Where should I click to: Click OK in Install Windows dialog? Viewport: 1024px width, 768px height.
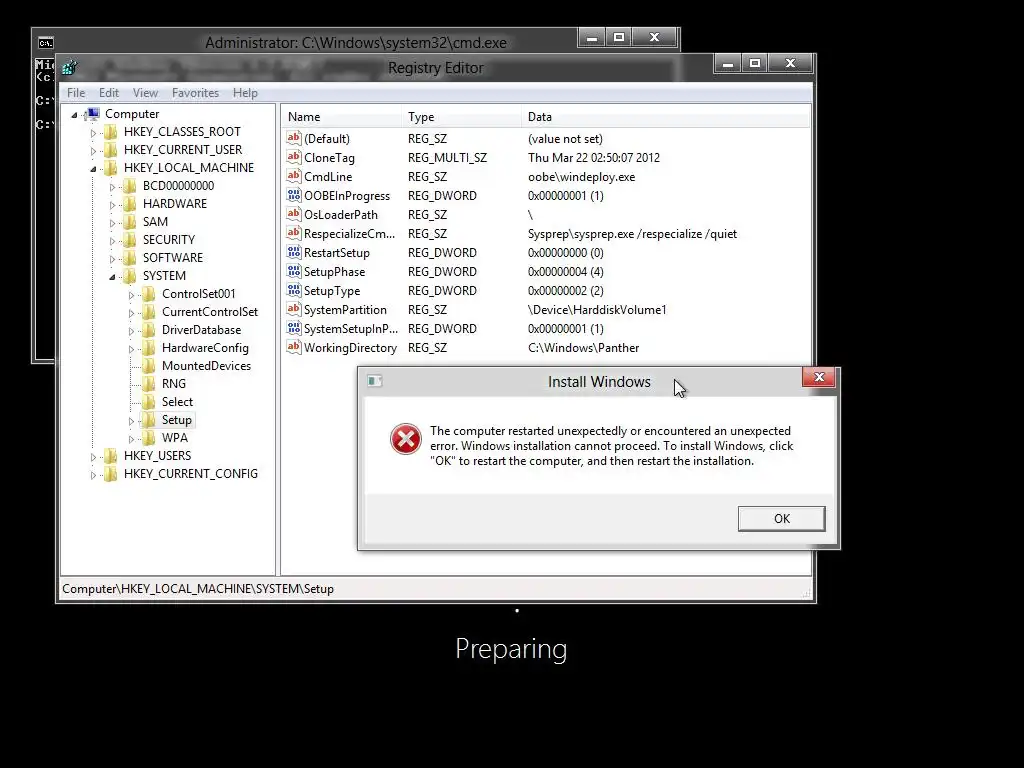click(x=782, y=519)
